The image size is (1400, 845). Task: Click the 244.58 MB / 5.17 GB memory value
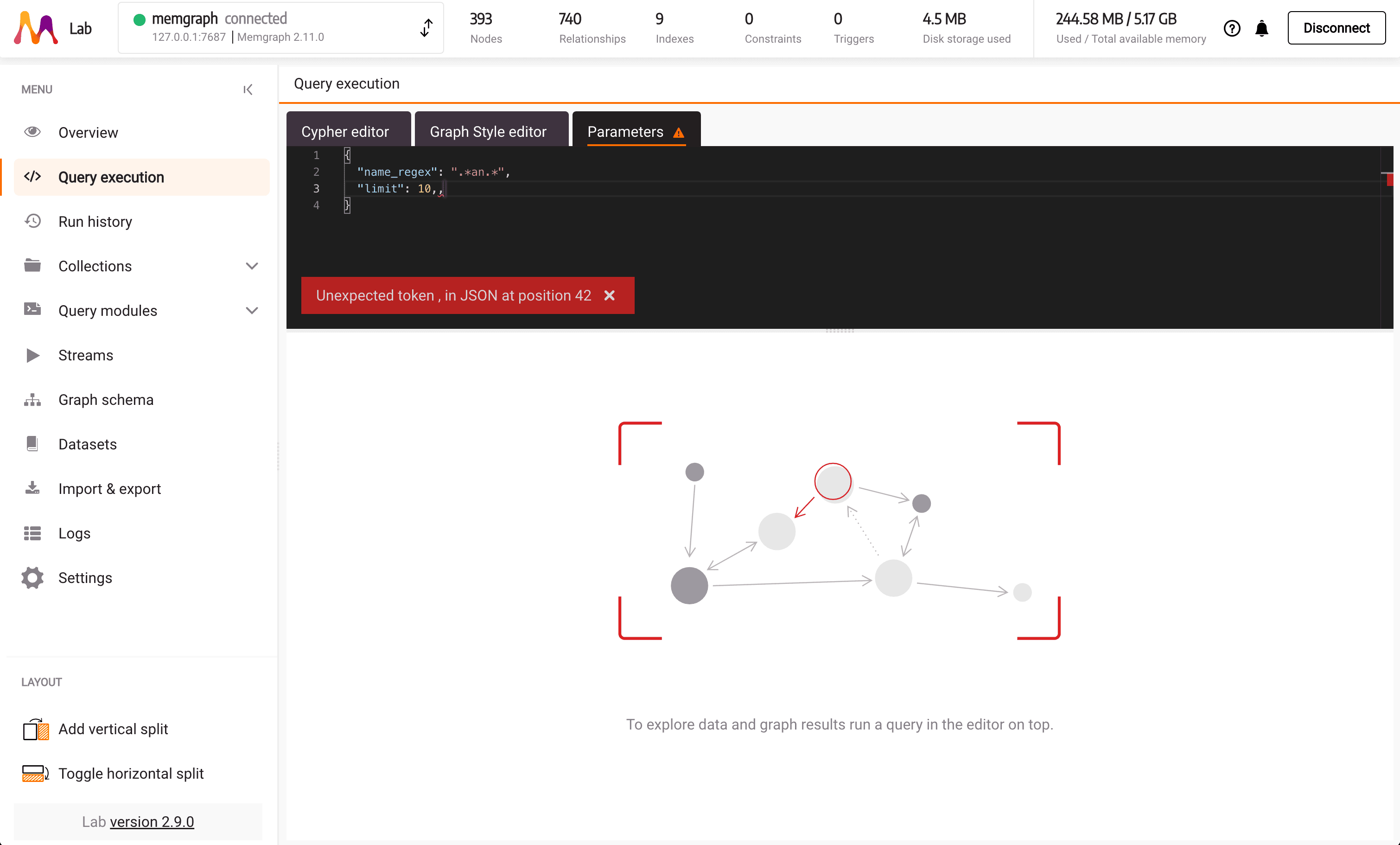coord(1115,19)
